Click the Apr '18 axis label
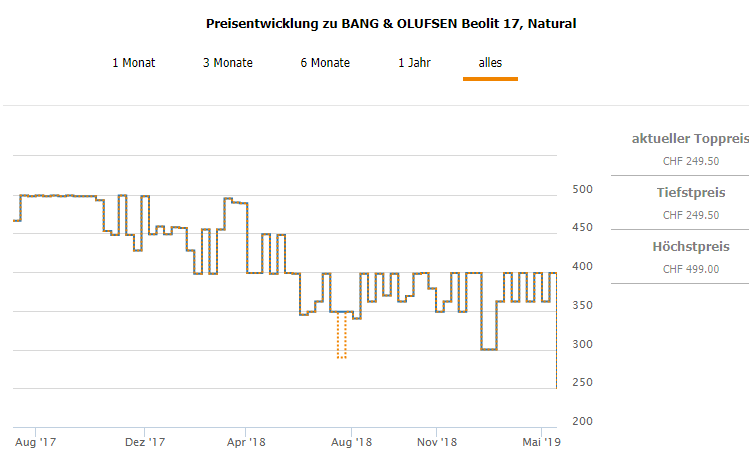 tap(246, 441)
